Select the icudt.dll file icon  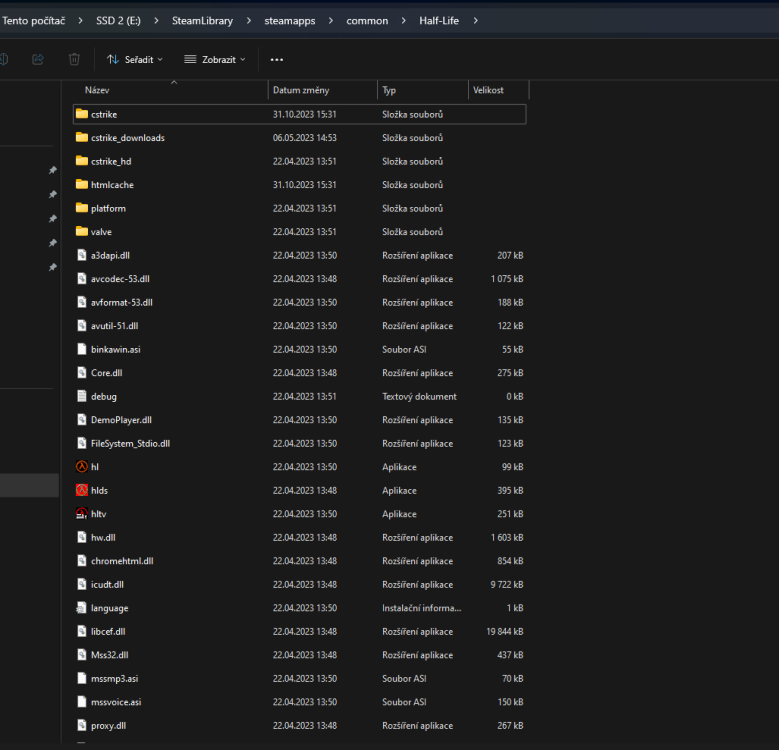point(82,584)
